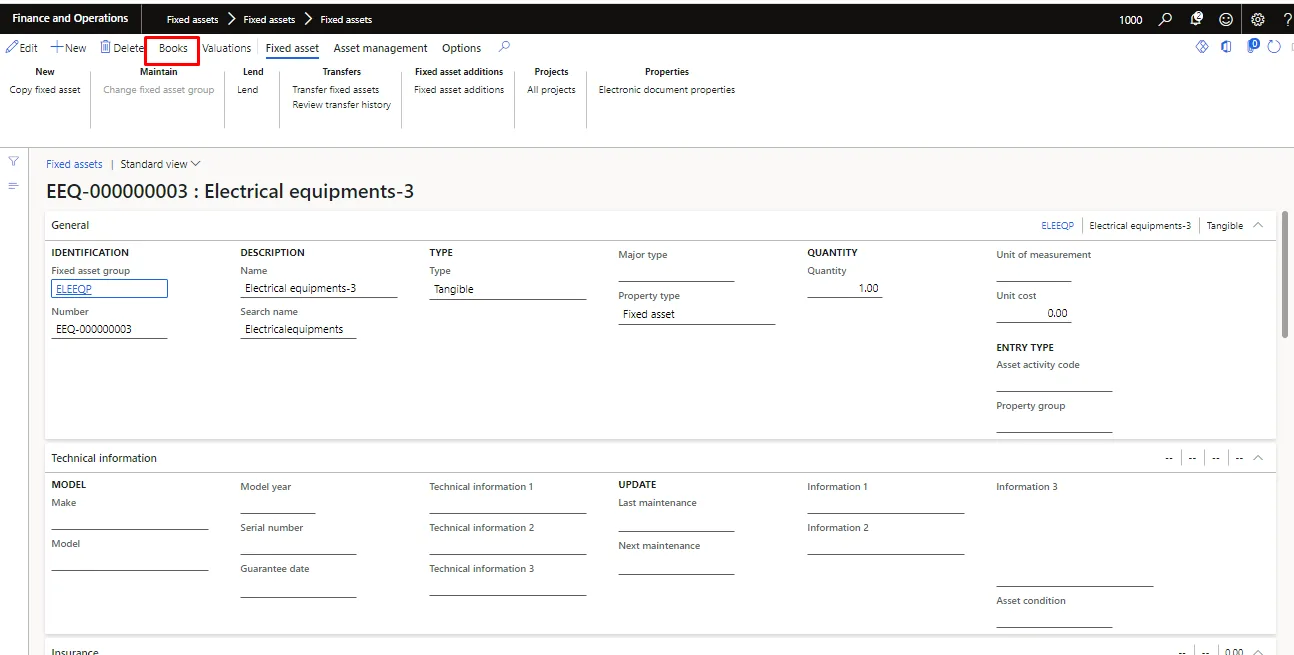This screenshot has width=1294, height=655.
Task: Click the Next maintenance field
Action: coord(676,565)
